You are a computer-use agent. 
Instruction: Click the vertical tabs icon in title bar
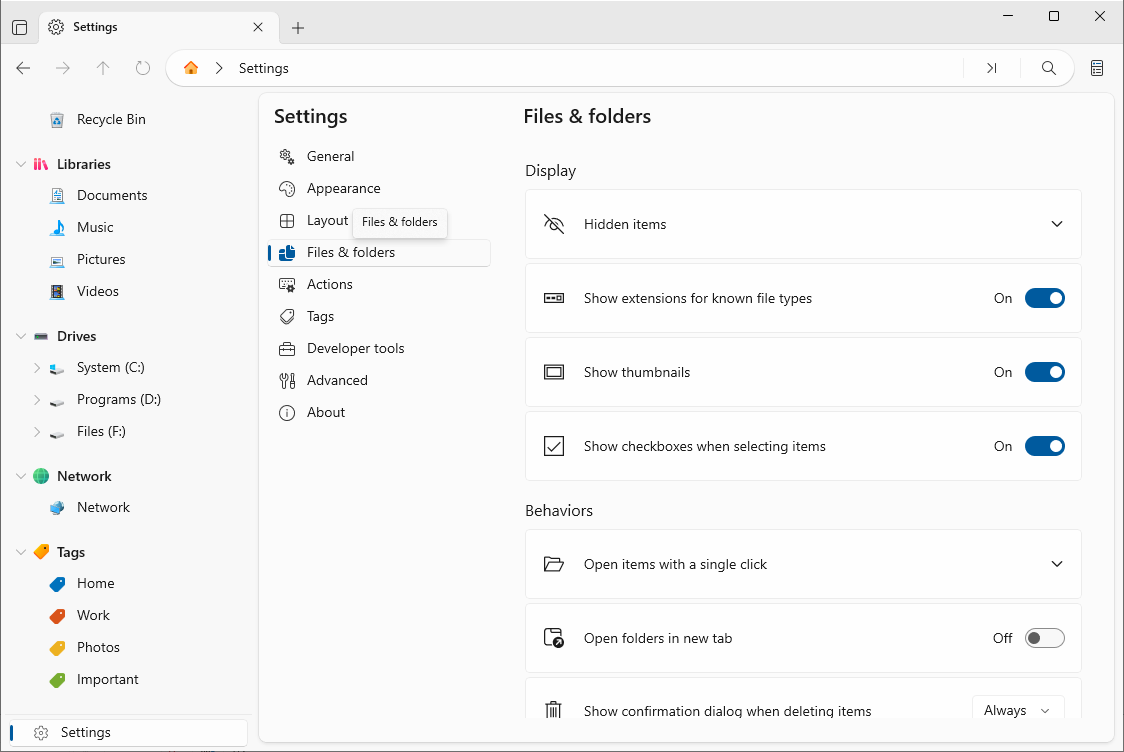[x=20, y=27]
